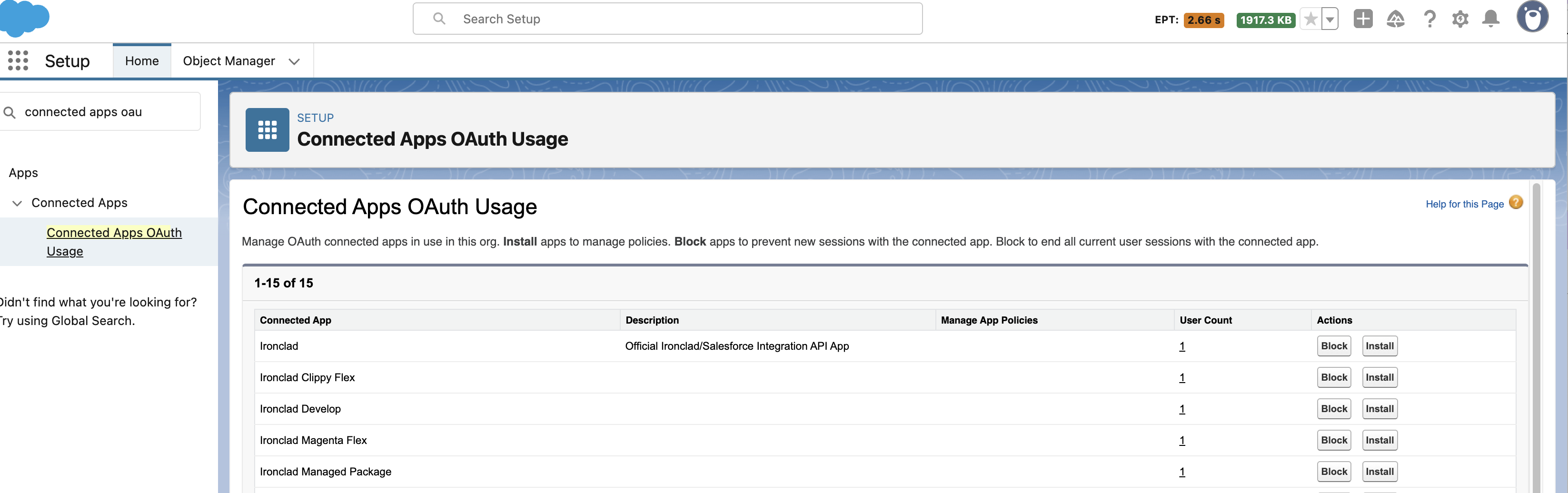Viewport: 1568px width, 493px height.
Task: Select the Object Manager tab
Action: point(228,61)
